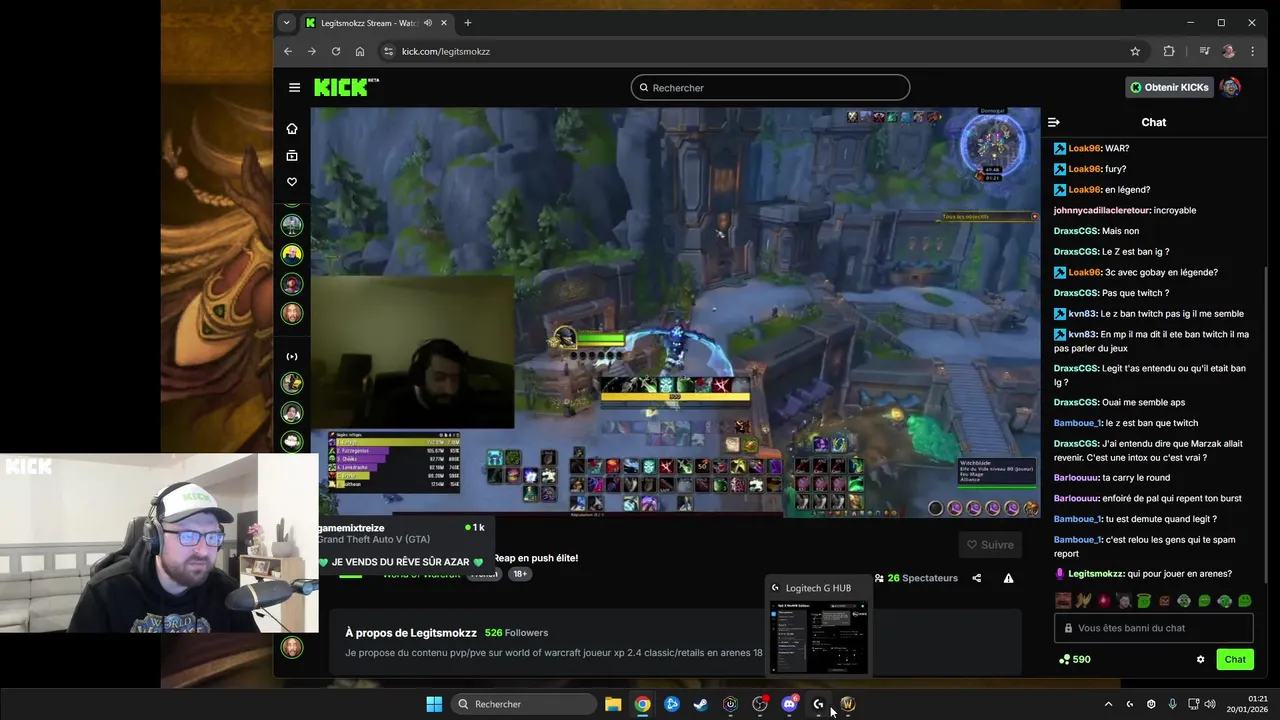Image resolution: width=1280 pixels, height=720 pixels.
Task: Open the 18+ tag on stream
Action: pos(519,574)
